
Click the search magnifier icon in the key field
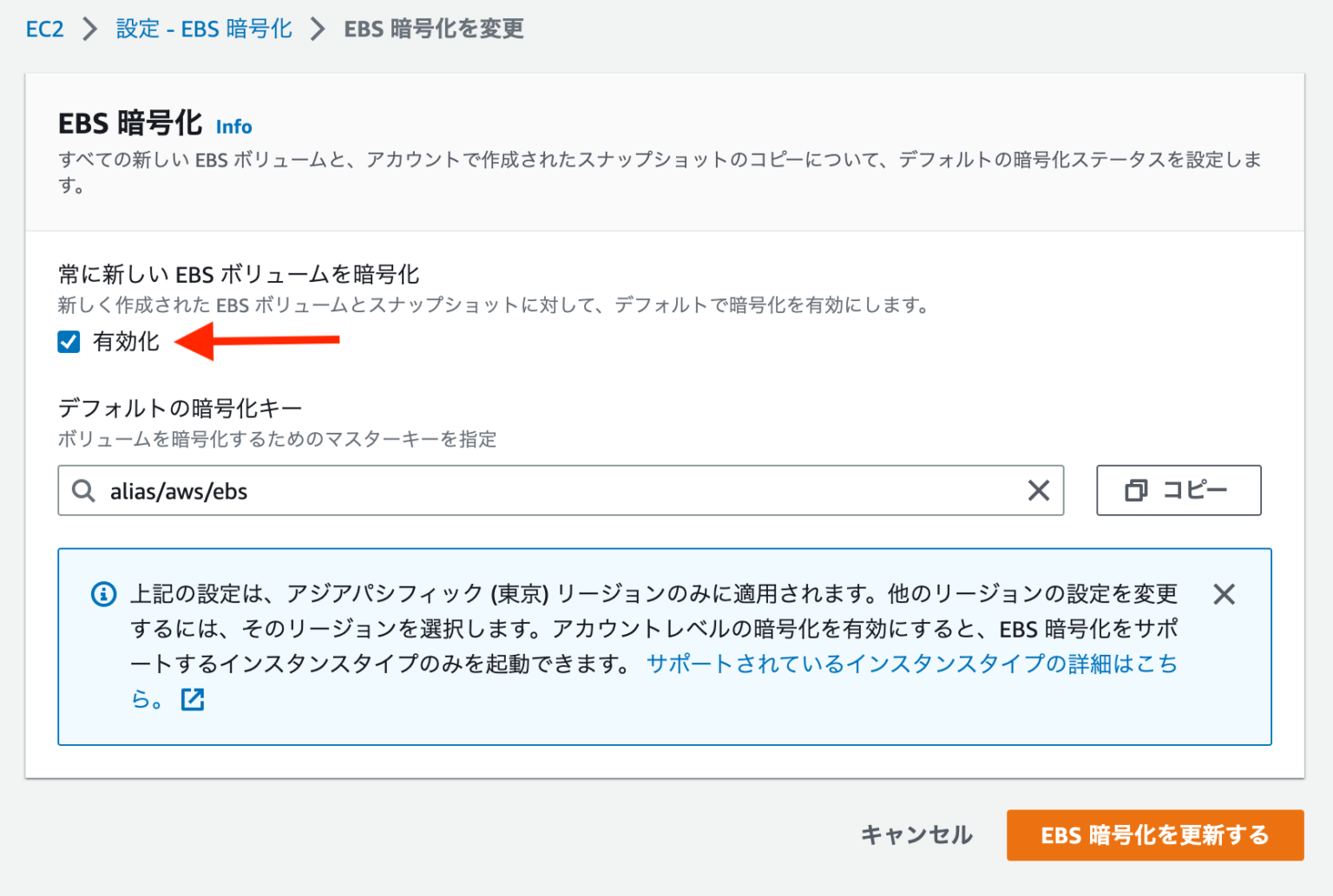(x=83, y=491)
